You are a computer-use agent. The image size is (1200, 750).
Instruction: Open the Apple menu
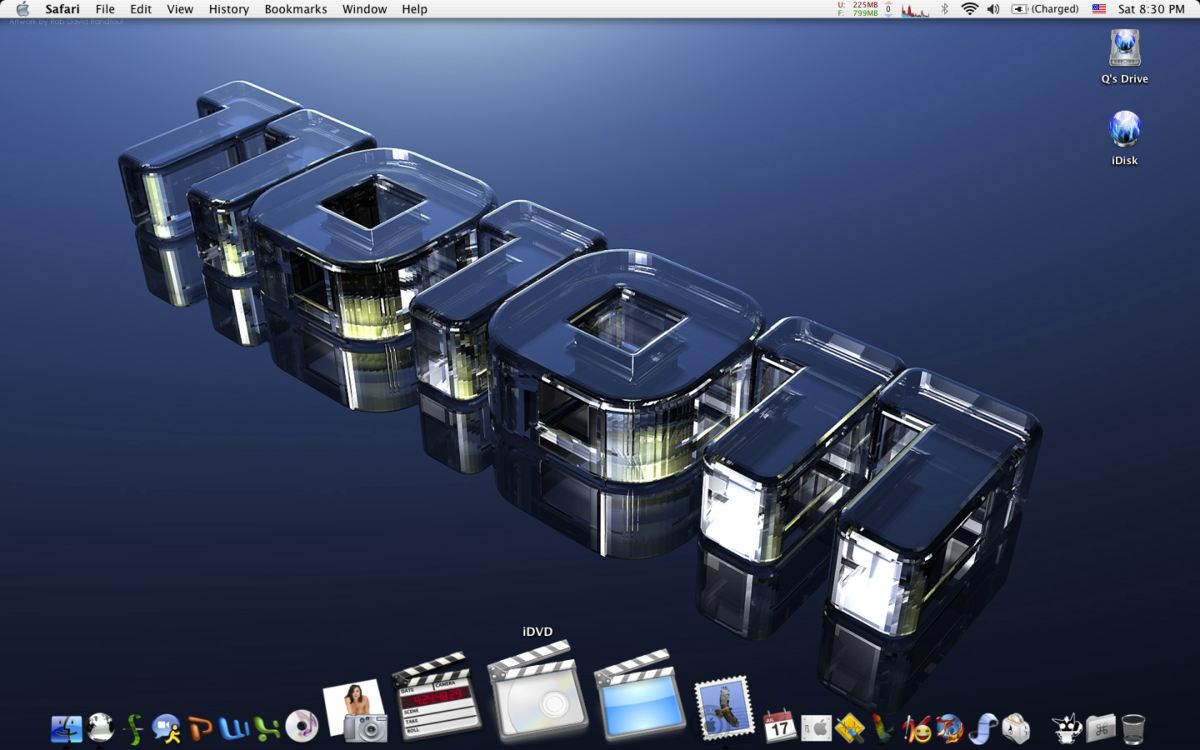(x=23, y=9)
